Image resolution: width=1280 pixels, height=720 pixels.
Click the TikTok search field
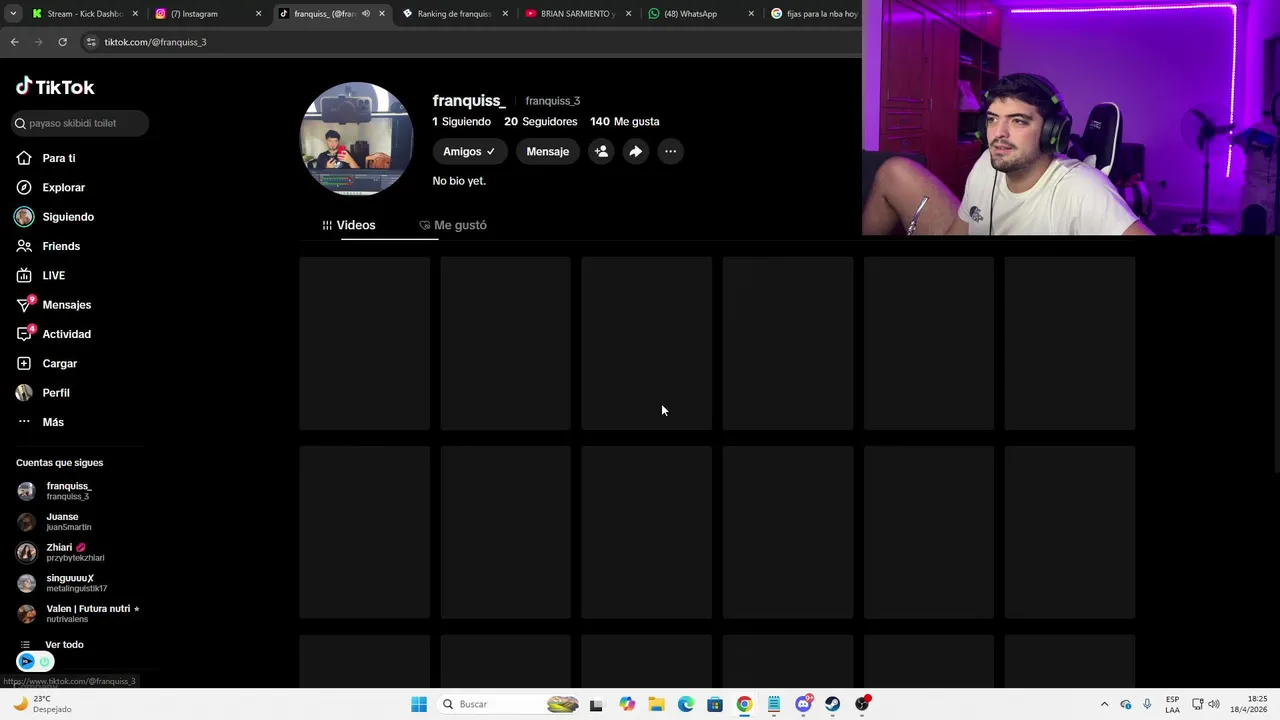pyautogui.click(x=79, y=123)
